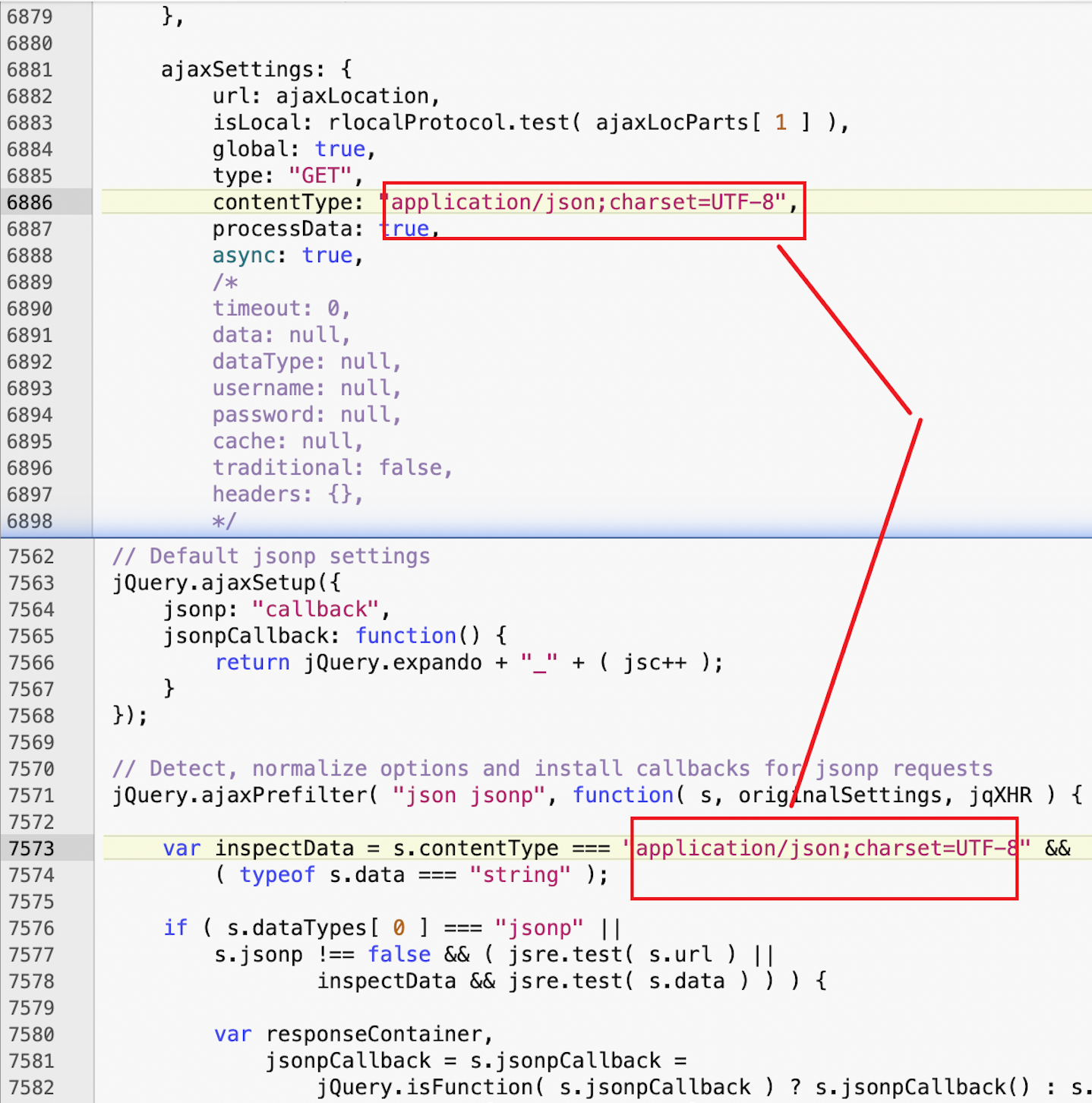
Task: Click "s.jsonp !== false" expression
Action: point(323,955)
